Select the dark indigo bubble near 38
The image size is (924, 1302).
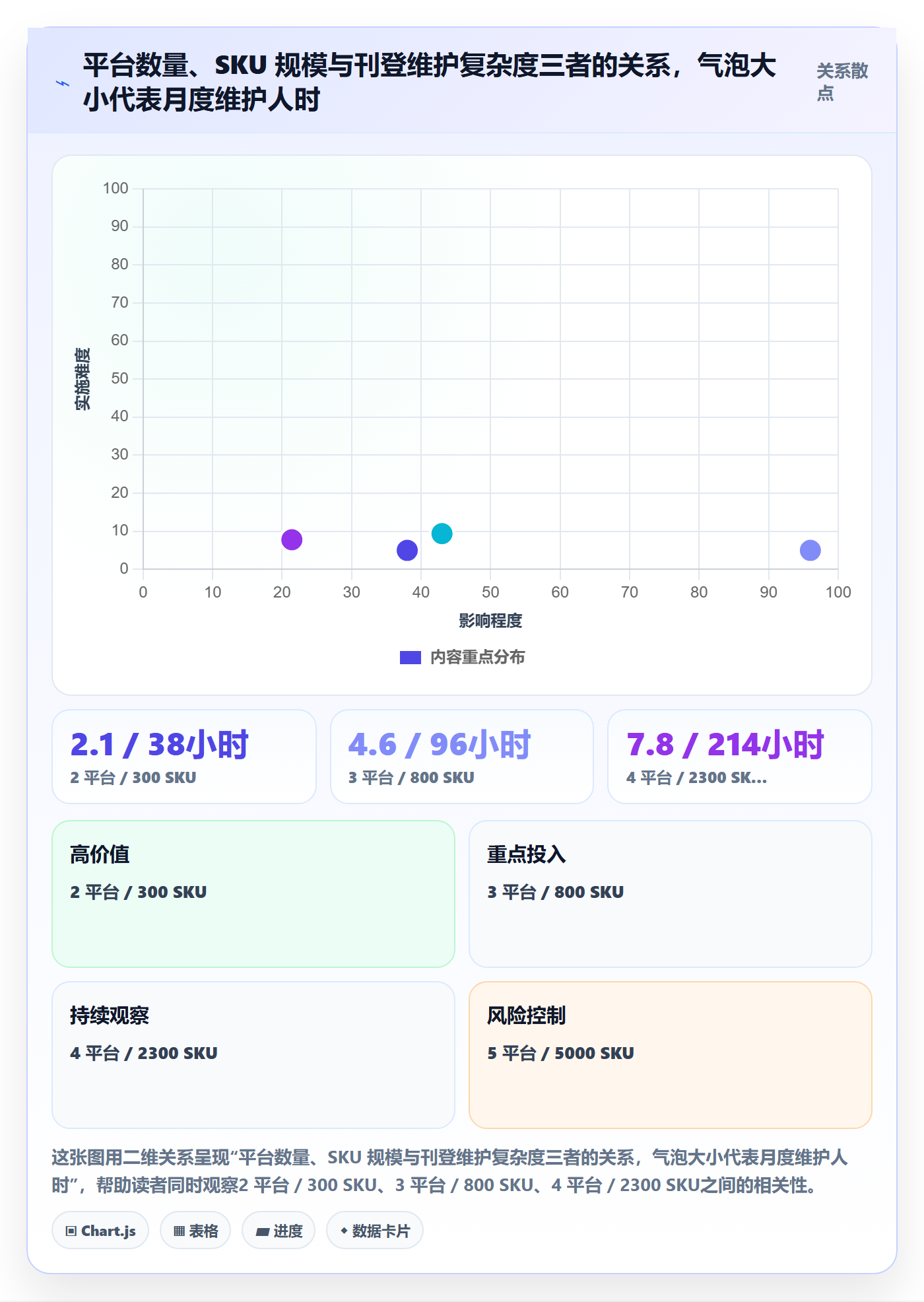407,550
